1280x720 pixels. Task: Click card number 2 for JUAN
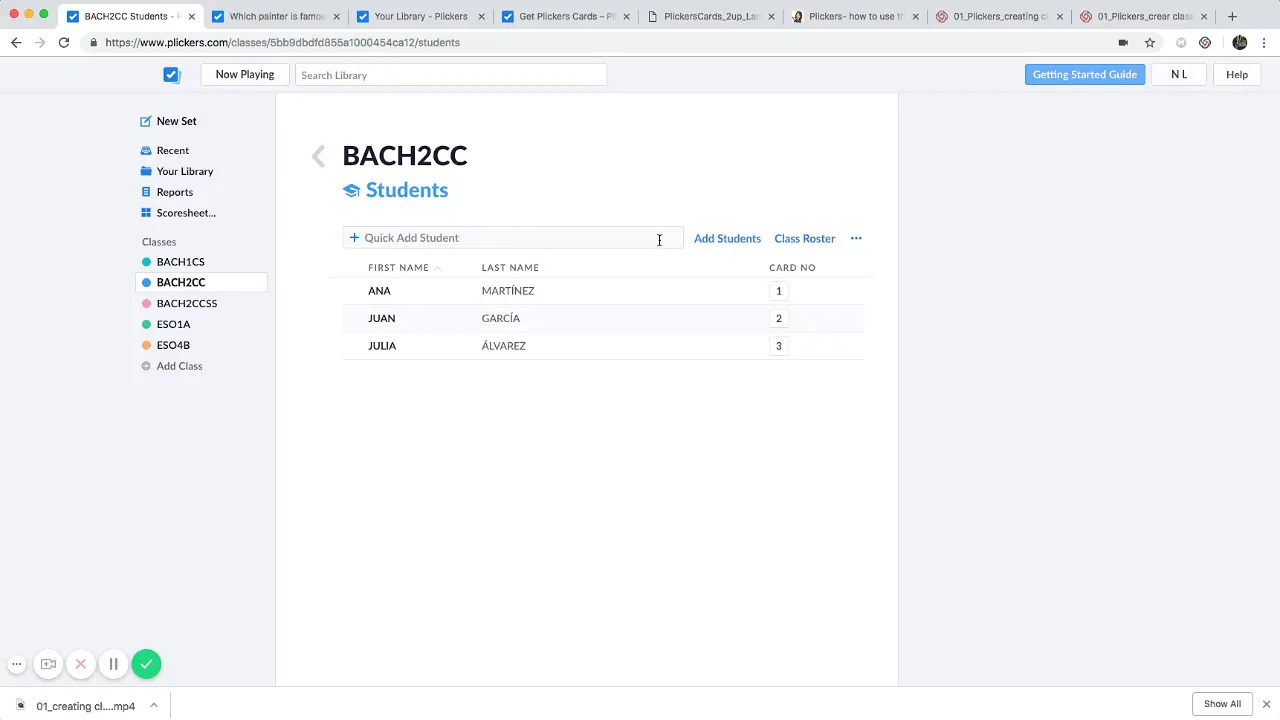tap(779, 318)
